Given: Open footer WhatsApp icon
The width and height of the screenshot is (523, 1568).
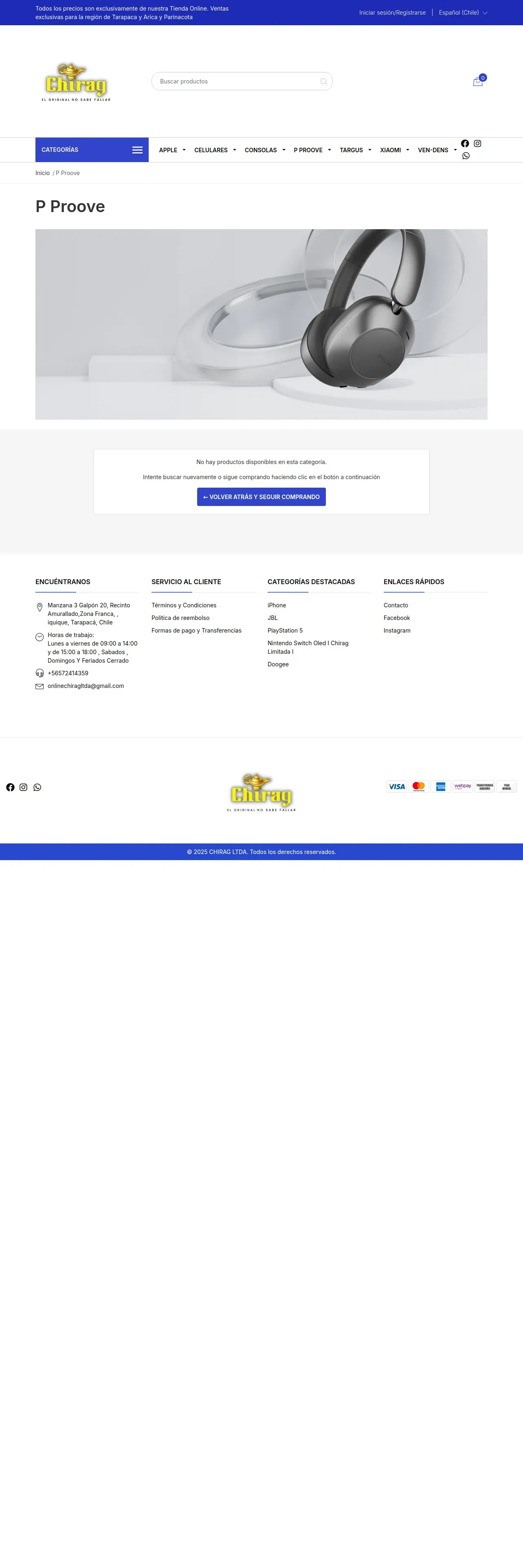Looking at the screenshot, I should point(37,787).
